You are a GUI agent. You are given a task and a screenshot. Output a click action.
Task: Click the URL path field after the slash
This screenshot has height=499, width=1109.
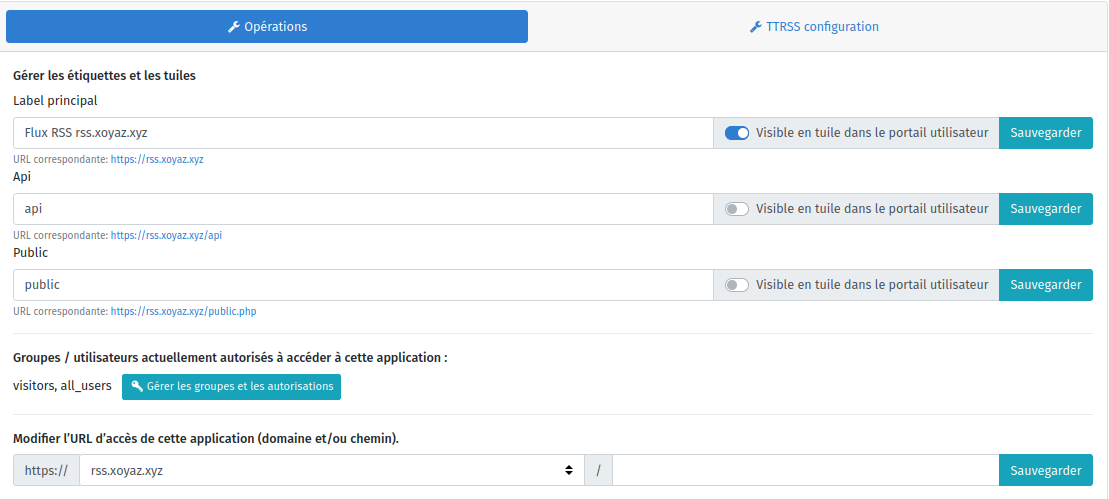805,471
